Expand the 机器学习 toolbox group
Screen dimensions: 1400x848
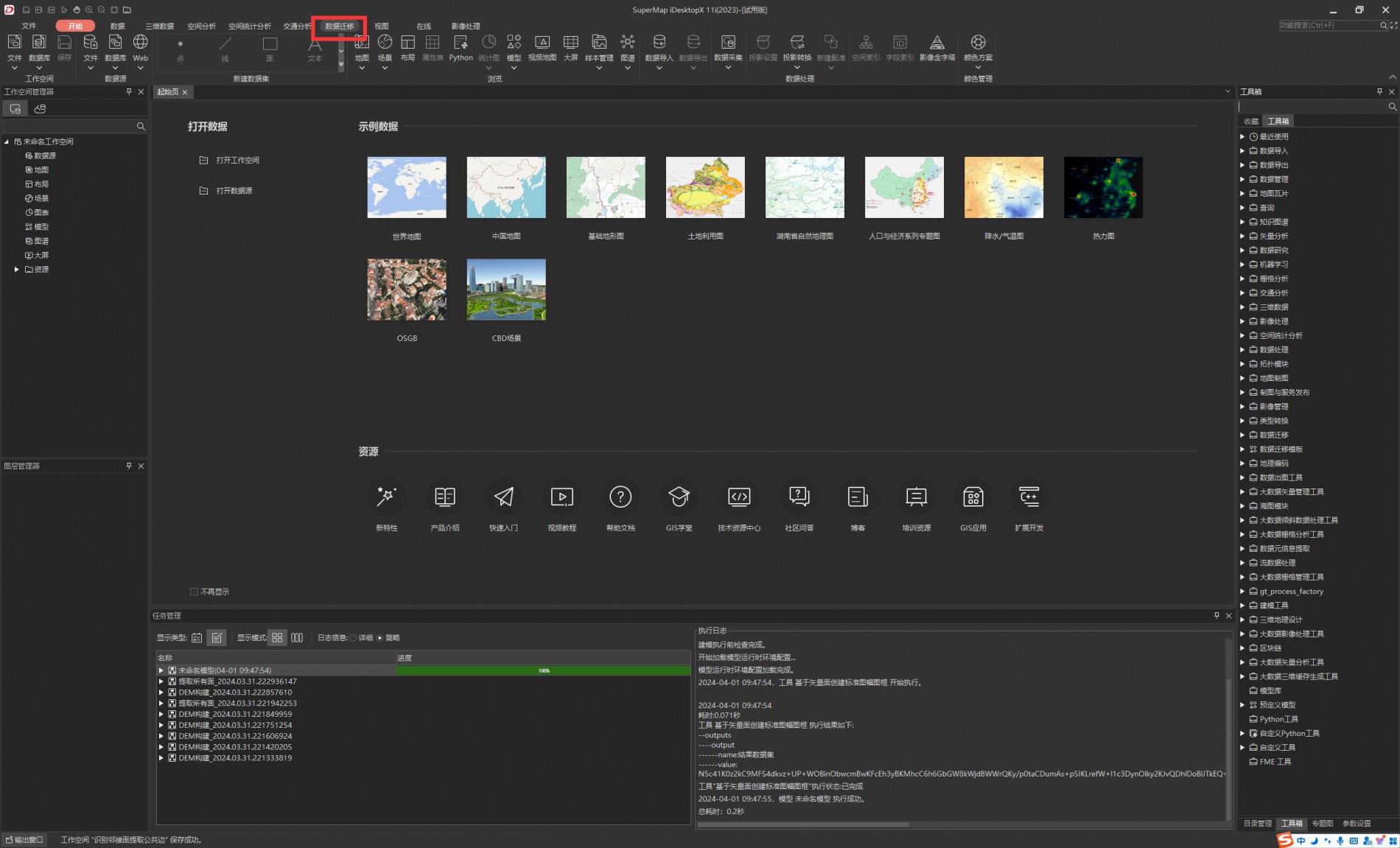coord(1242,264)
